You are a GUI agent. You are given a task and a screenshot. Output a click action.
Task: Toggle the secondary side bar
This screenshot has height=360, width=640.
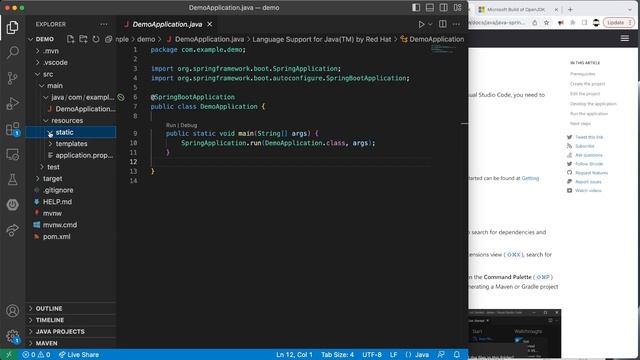coord(444,7)
